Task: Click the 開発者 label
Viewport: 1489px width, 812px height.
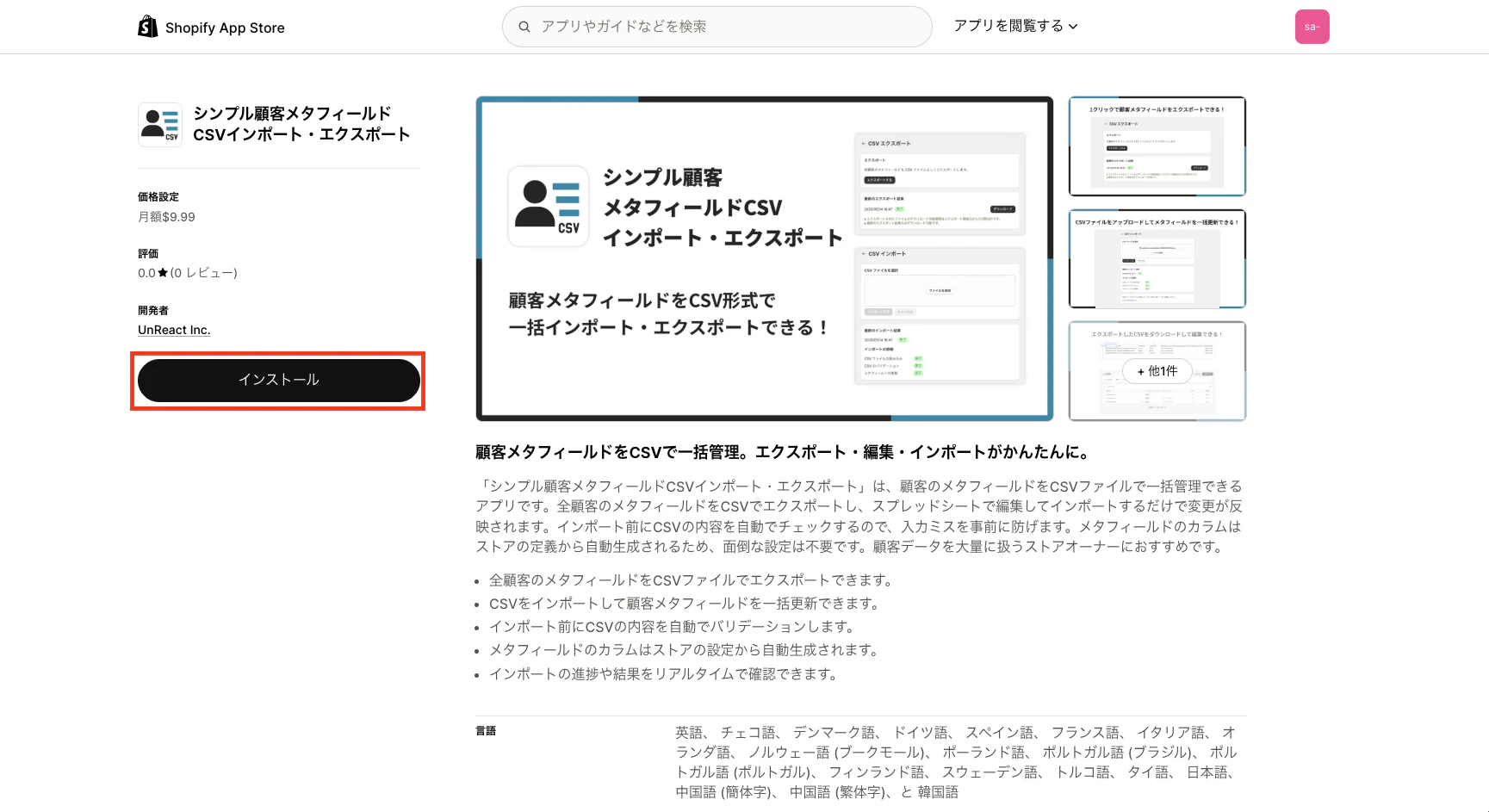Action: pos(153,311)
